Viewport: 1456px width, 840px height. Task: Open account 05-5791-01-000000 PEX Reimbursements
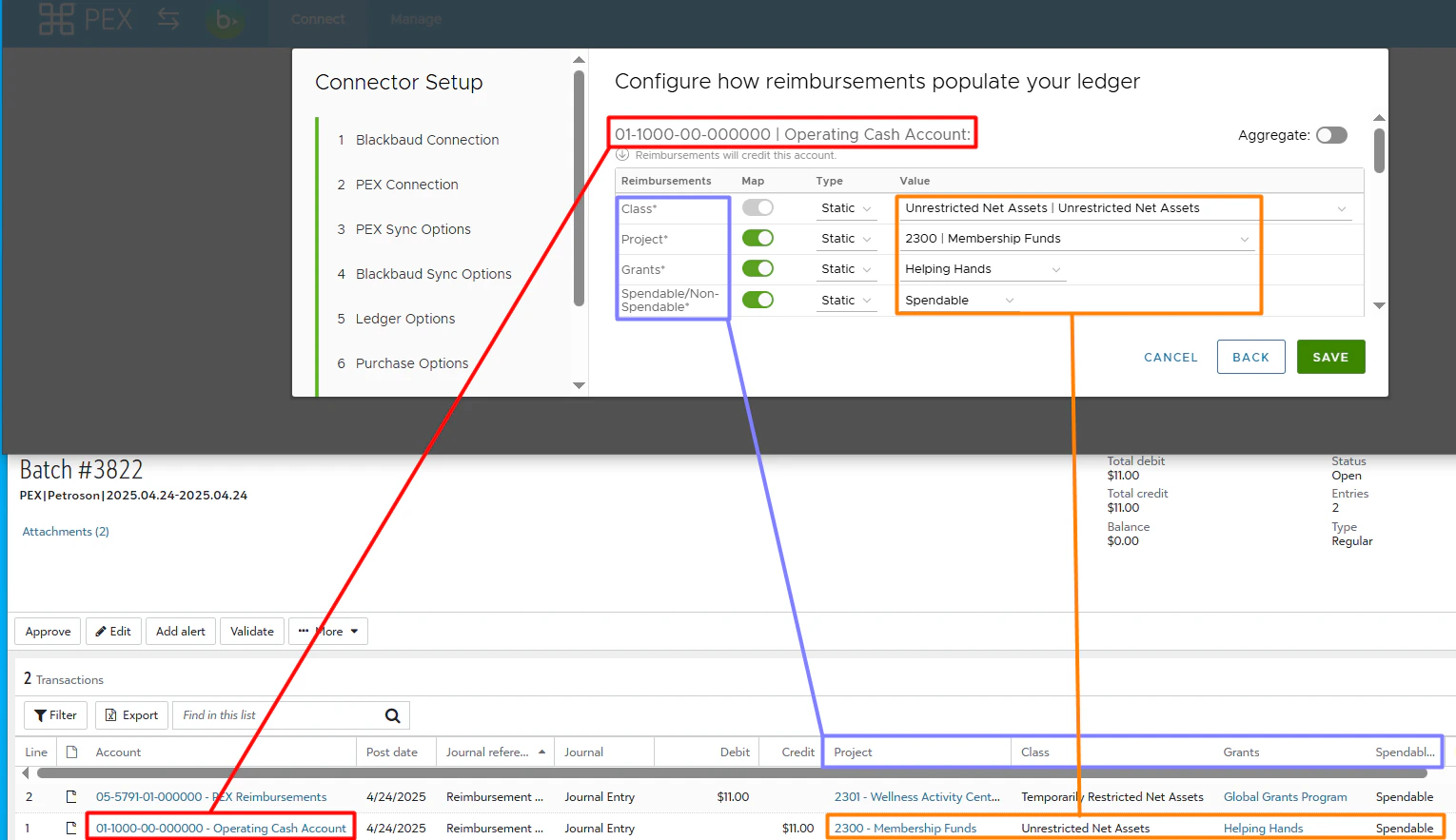[211, 797]
